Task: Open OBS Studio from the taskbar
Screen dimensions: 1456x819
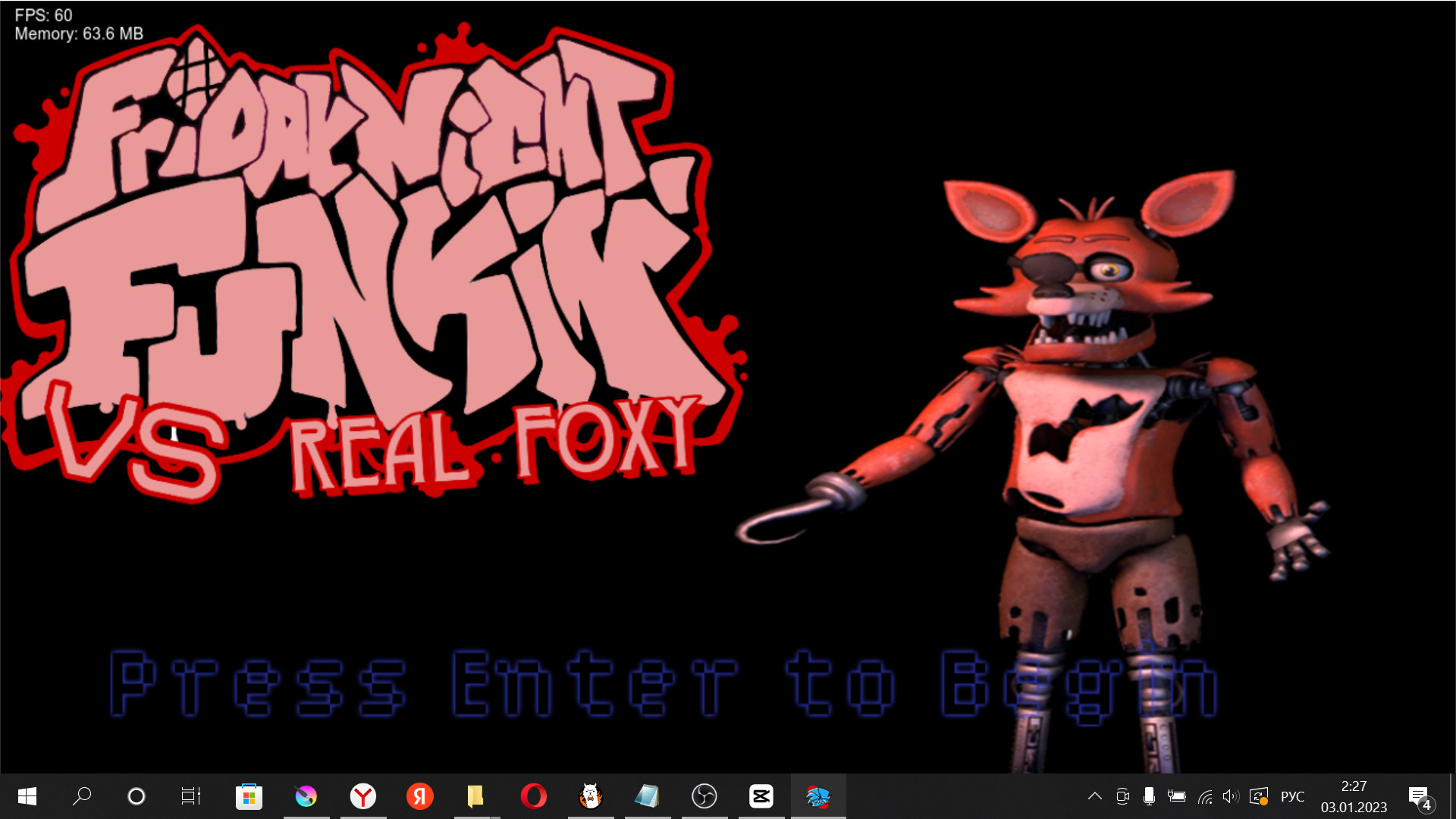Action: pos(705,796)
